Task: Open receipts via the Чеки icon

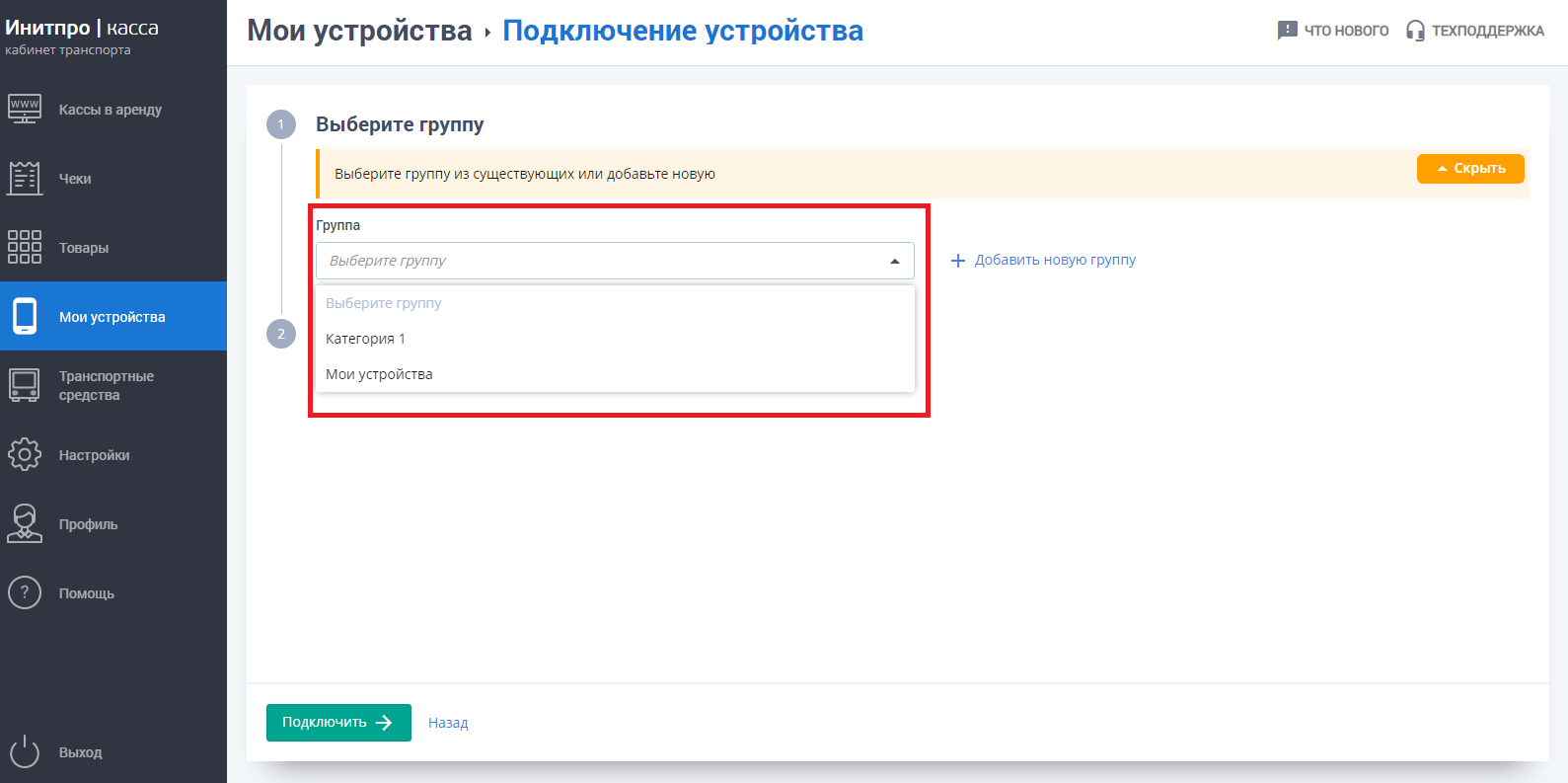Action: coord(25,178)
